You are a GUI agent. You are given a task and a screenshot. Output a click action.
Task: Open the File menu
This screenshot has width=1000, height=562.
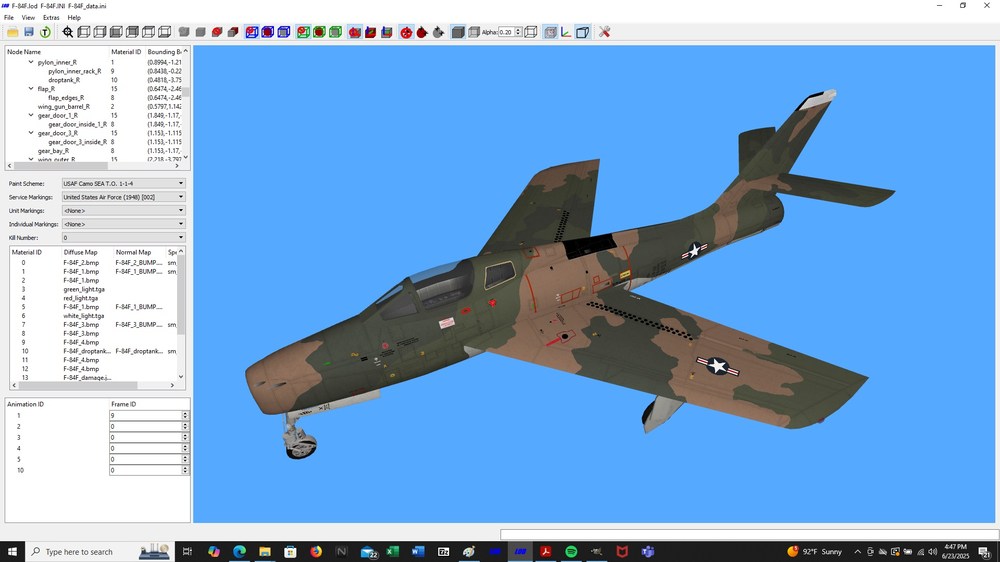9,17
